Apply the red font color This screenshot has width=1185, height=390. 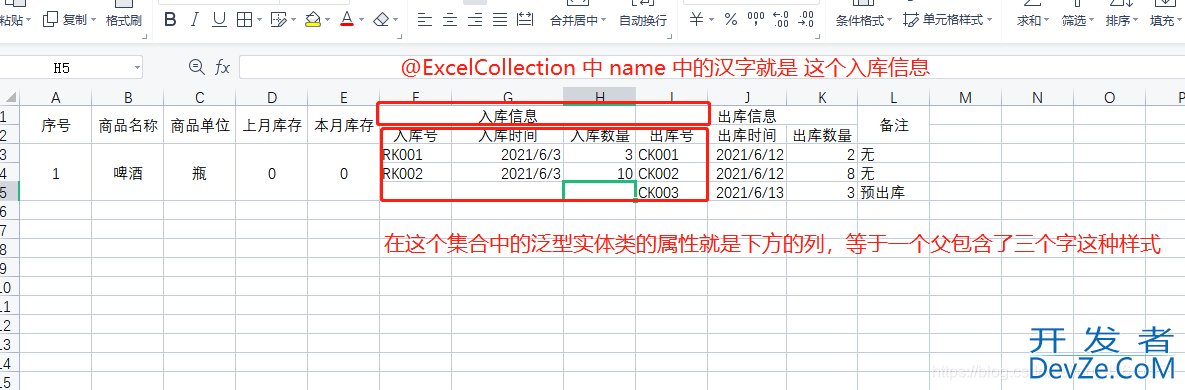[x=347, y=20]
